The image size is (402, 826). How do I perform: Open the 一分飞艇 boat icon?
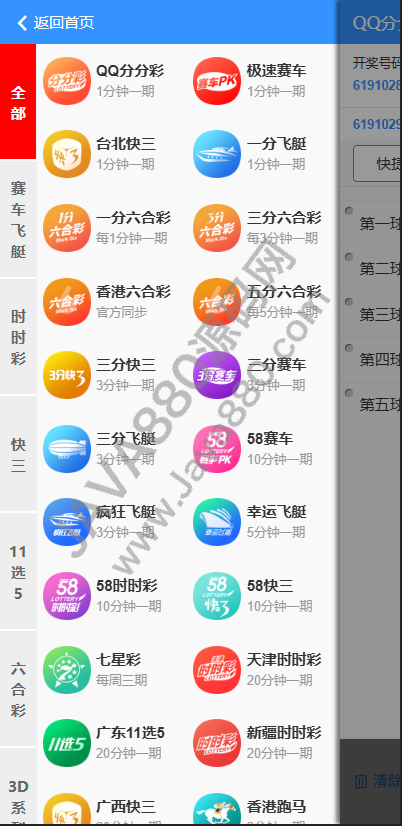coord(217,154)
